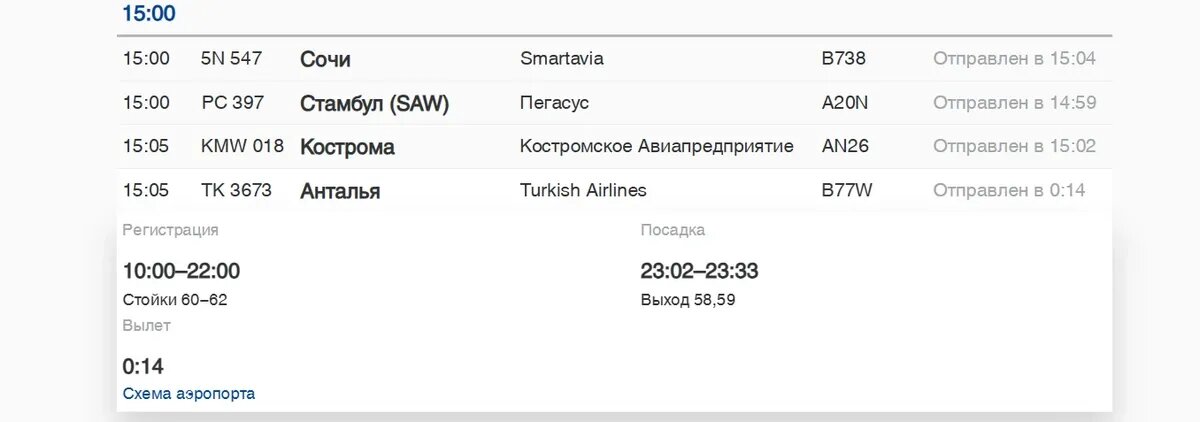This screenshot has height=422, width=1200.
Task: Click Костромское Авиапредприятие airline name
Action: click(657, 147)
